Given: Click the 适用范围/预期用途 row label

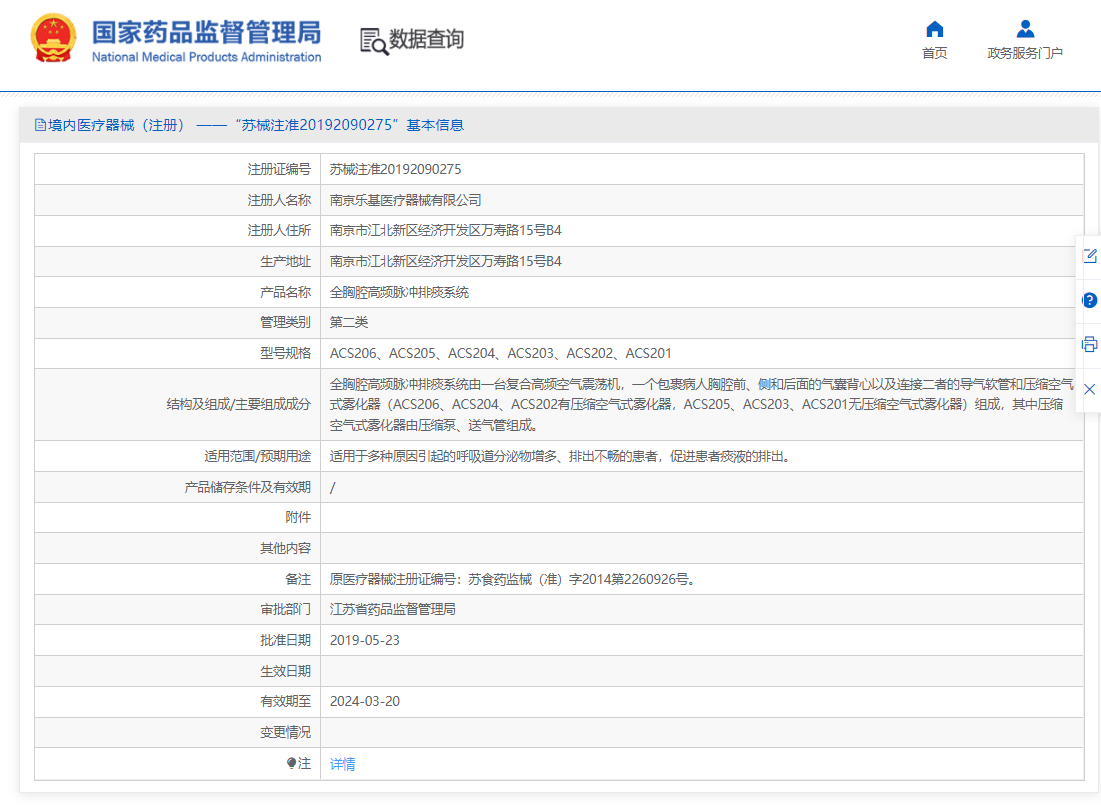Looking at the screenshot, I should 257,456.
